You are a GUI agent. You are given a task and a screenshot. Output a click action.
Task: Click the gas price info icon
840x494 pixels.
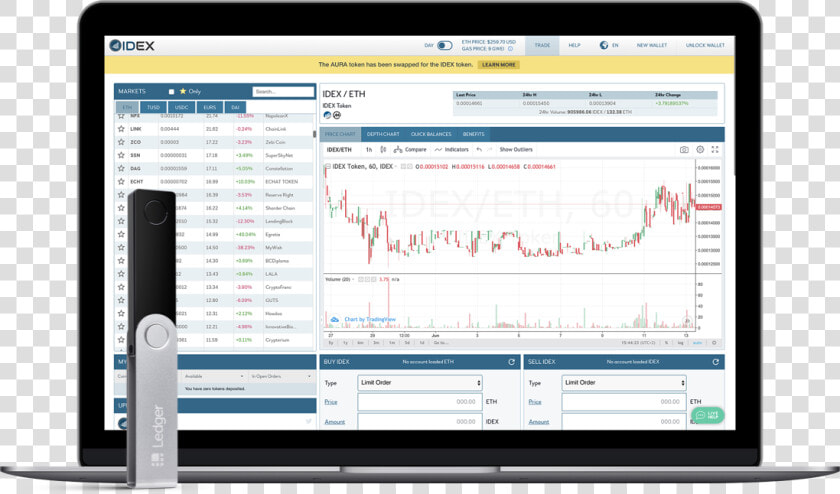tap(510, 49)
